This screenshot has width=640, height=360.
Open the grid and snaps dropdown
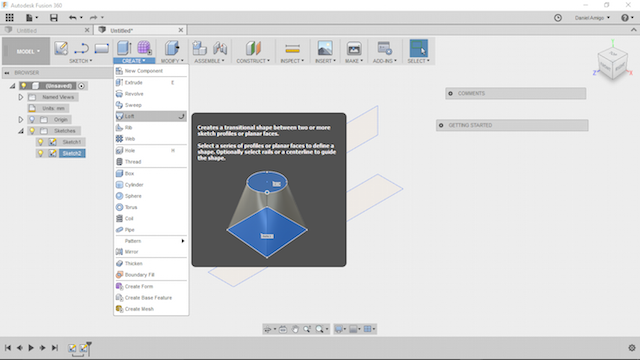click(x=369, y=329)
